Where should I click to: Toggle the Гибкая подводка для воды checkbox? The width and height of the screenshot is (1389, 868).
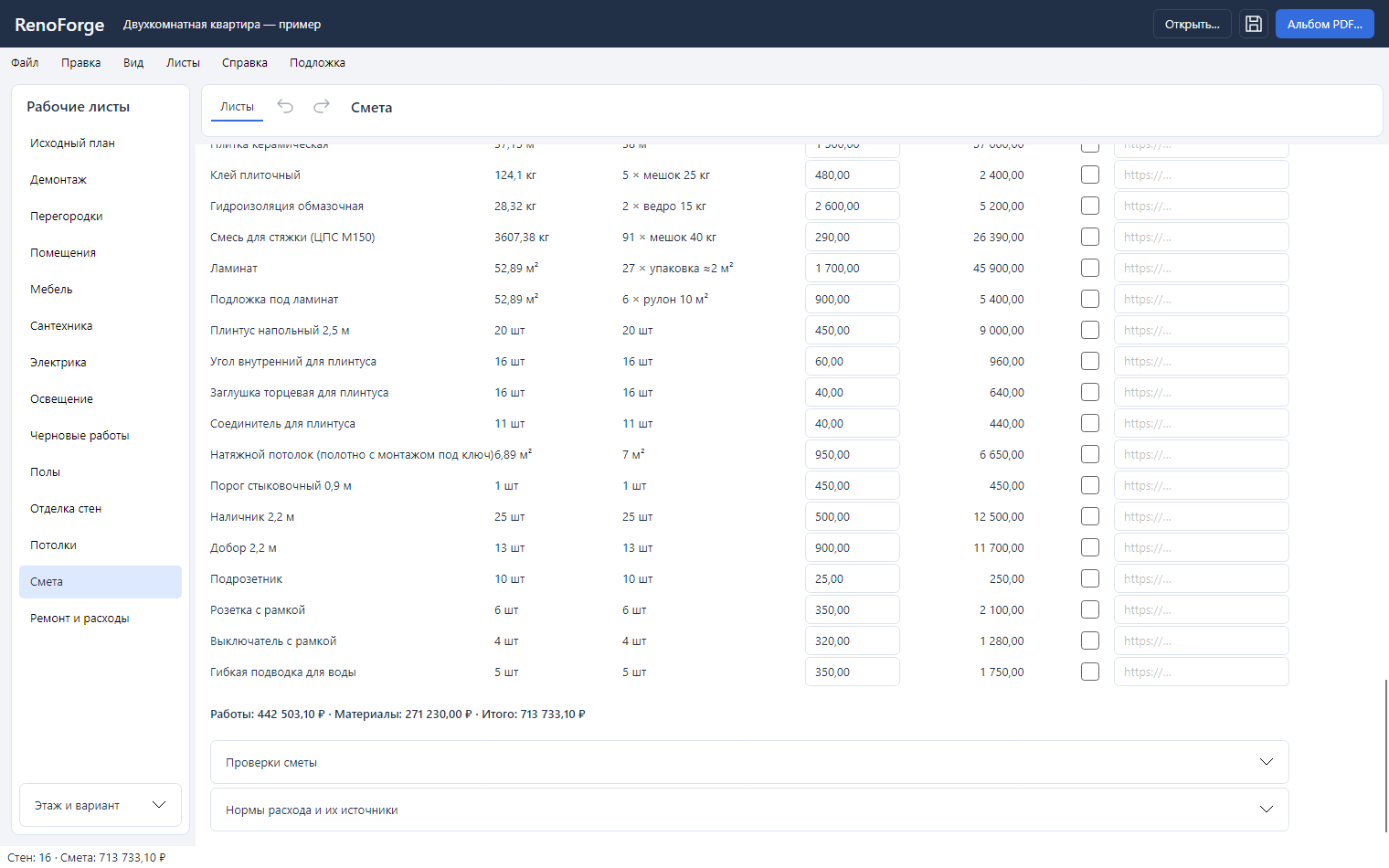[1090, 672]
